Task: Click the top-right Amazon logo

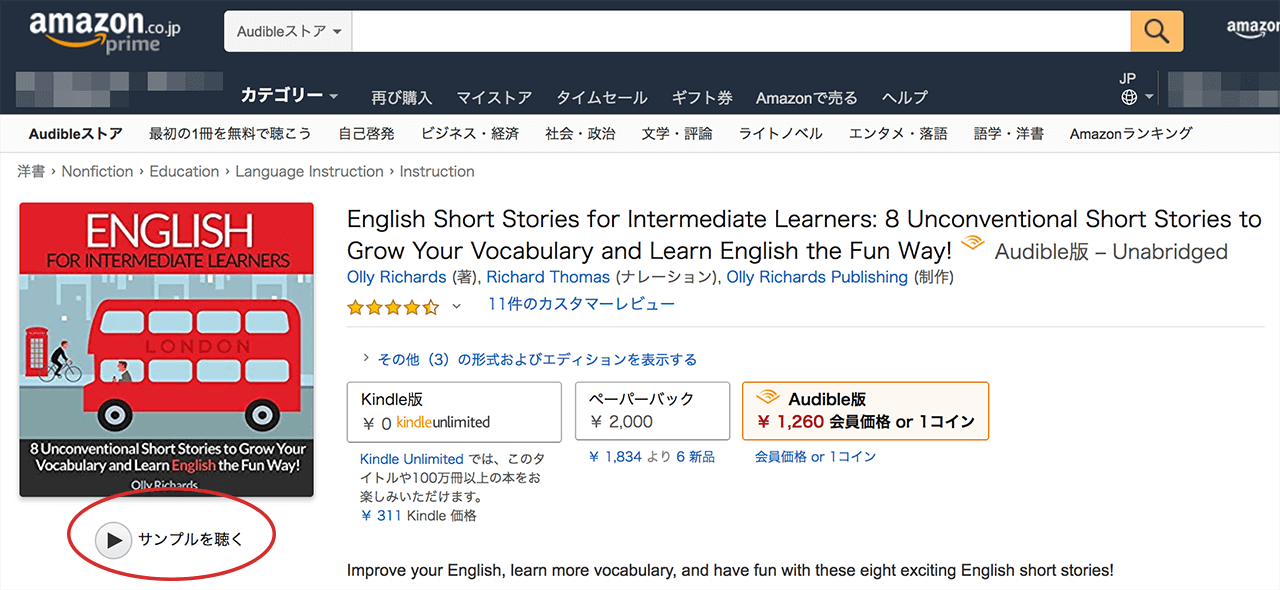Action: [x=1253, y=30]
